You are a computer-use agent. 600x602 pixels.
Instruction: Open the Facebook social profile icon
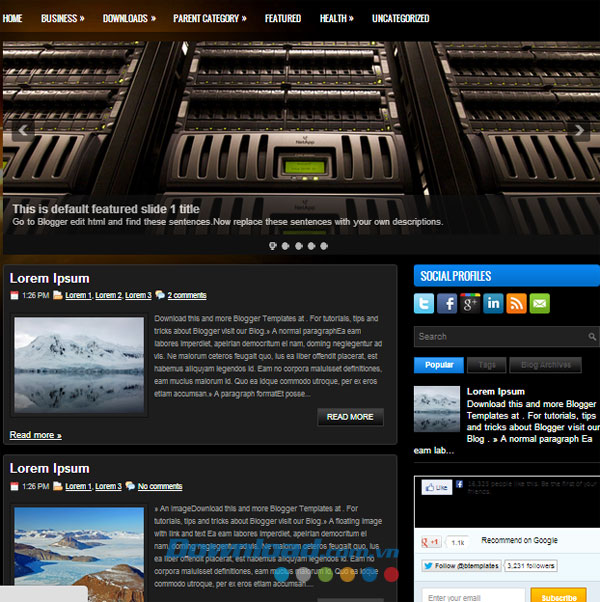pyautogui.click(x=447, y=303)
